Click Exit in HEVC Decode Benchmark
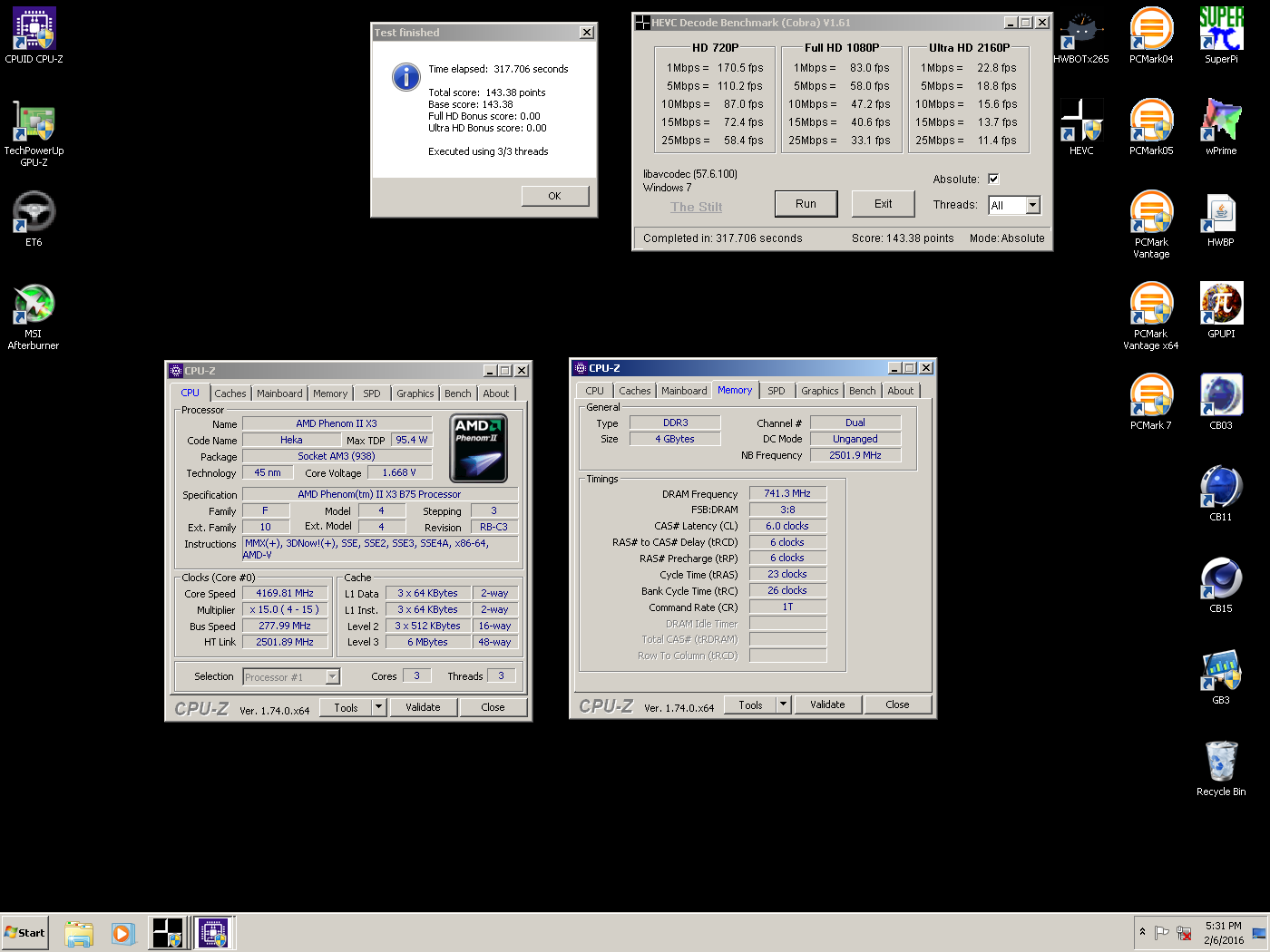Viewport: 1270px width, 952px height. tap(884, 204)
